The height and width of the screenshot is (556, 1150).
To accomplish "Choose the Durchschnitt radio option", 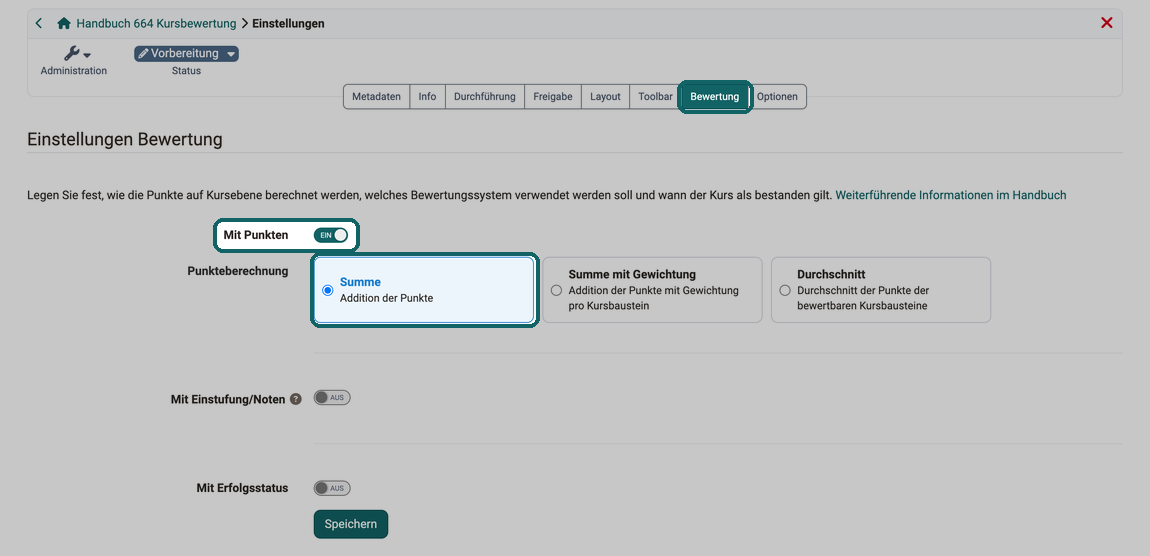I will click(x=785, y=290).
